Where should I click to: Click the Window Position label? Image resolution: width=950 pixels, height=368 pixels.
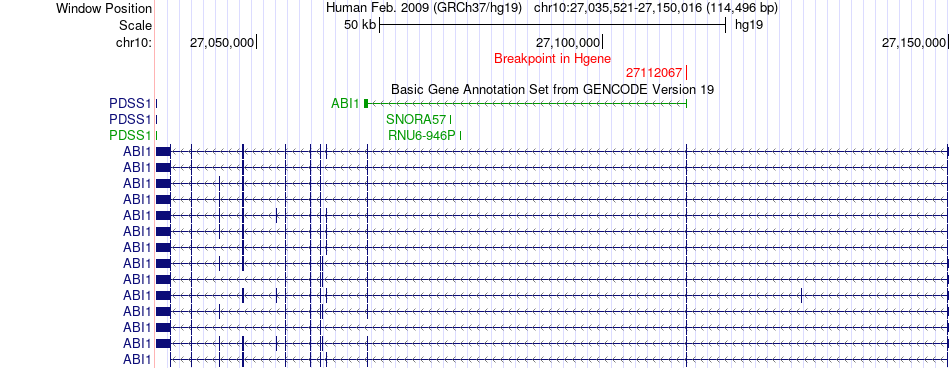[x=104, y=9]
